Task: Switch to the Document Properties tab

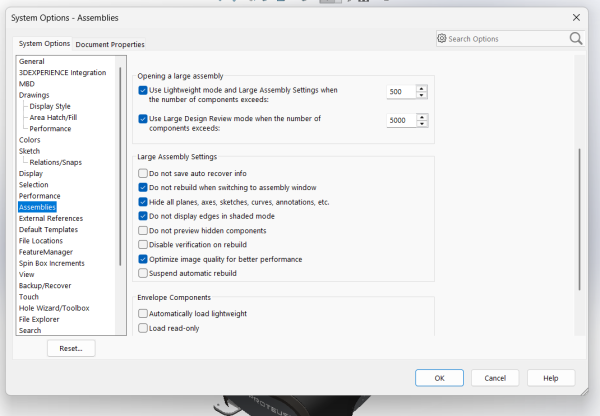Action: tap(110, 44)
